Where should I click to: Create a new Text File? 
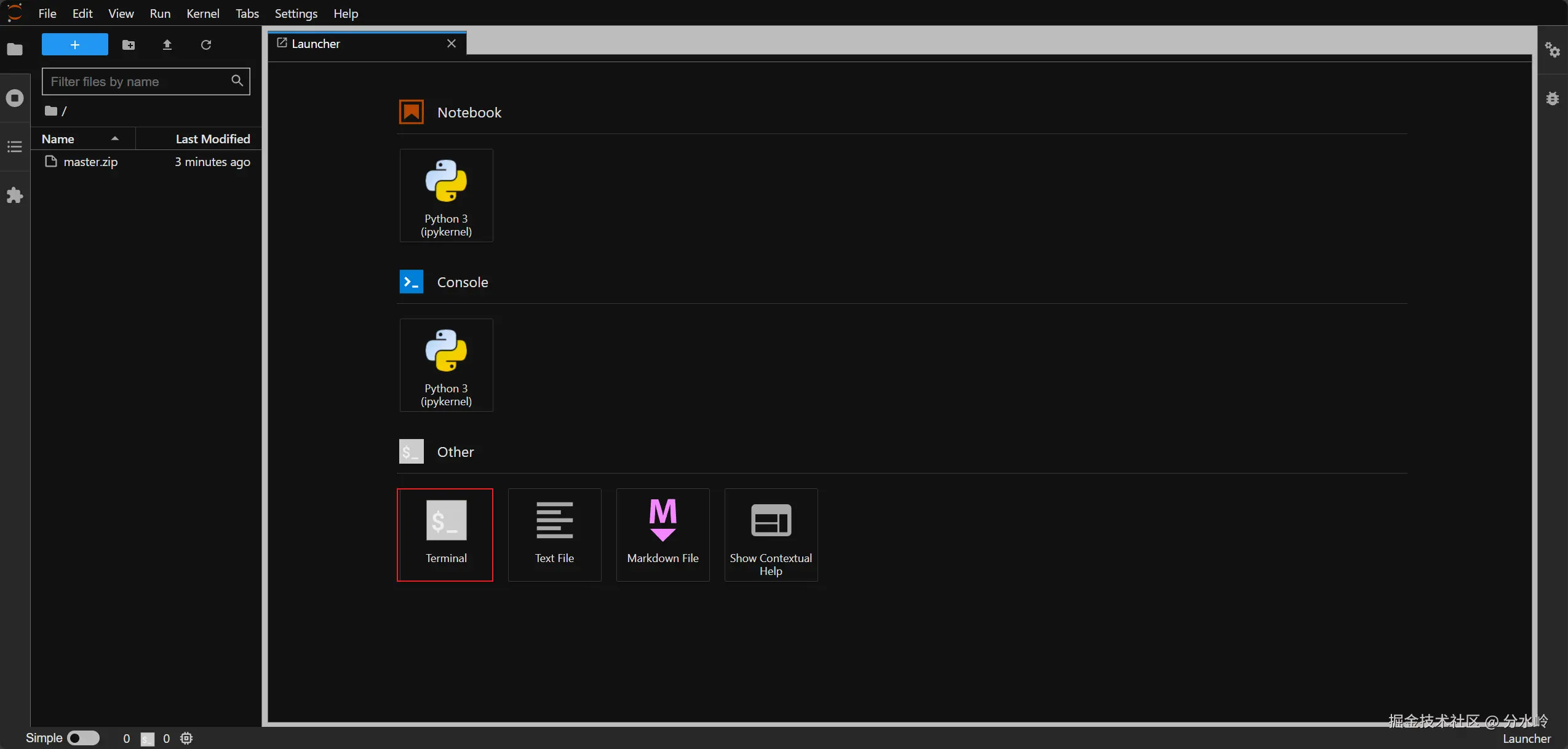click(554, 534)
